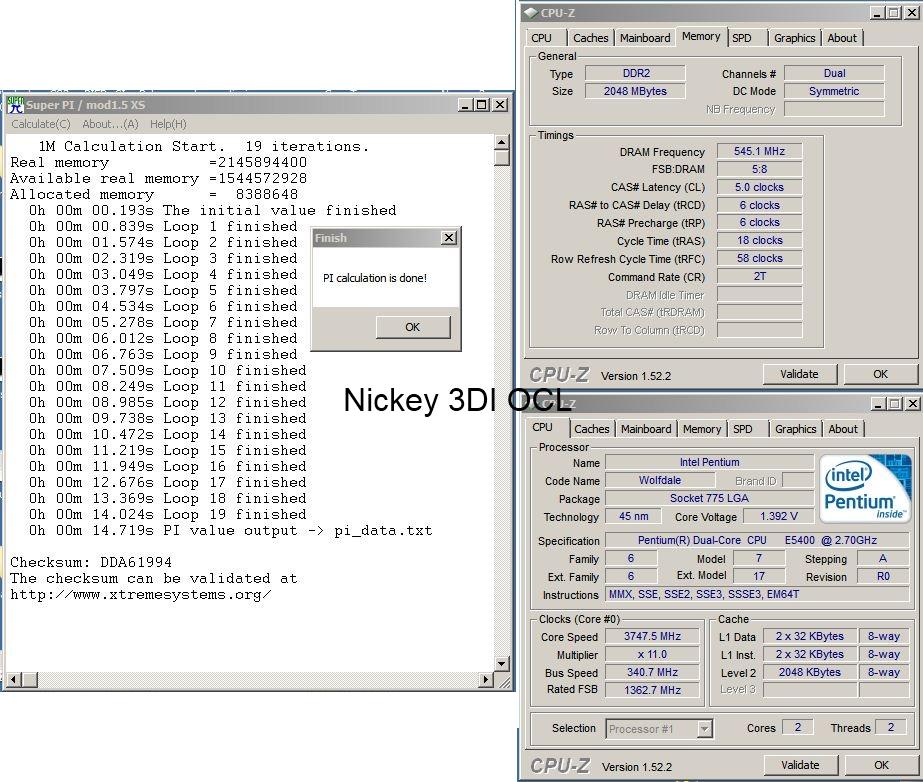The height and width of the screenshot is (782, 923).
Task: Open Mainboard tab in lower CPU-Z window
Action: [646, 429]
